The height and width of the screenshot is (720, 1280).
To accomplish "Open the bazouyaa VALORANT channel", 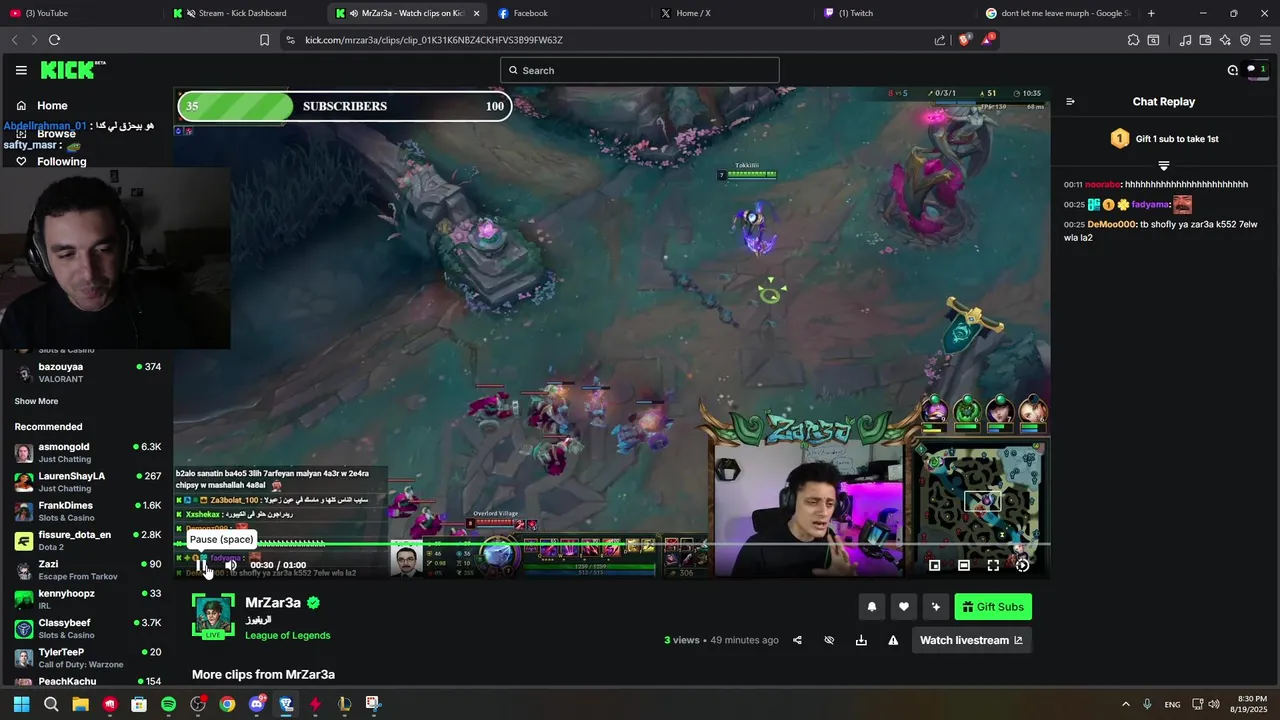I will coord(87,373).
